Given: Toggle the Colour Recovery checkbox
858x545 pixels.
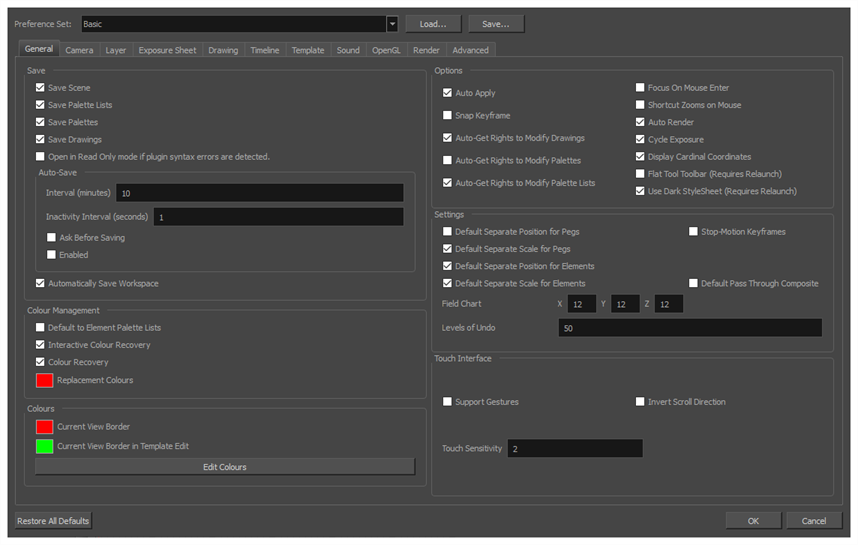Looking at the screenshot, I should (40, 362).
